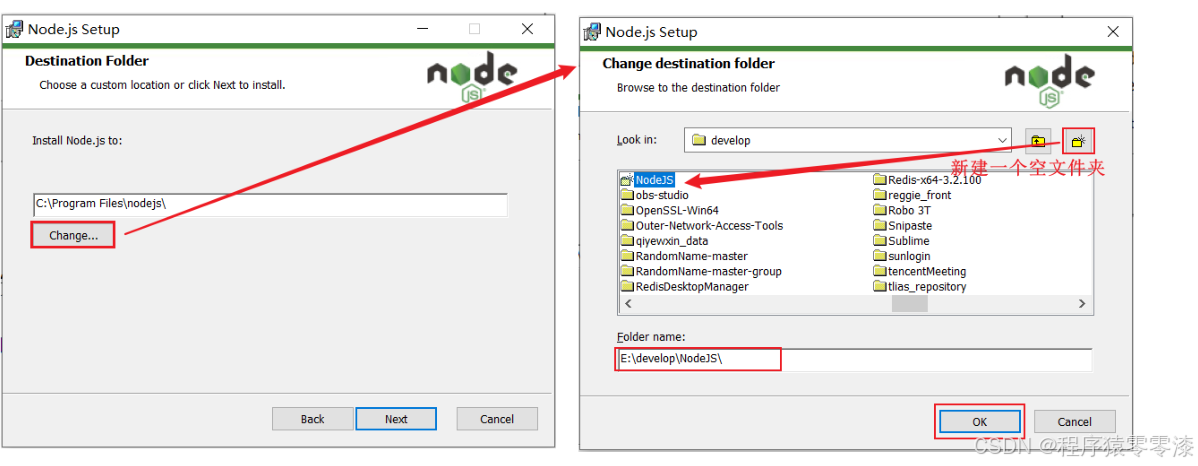Click the Create new folder icon
This screenshot has height=466, width=1198.
[x=1078, y=141]
